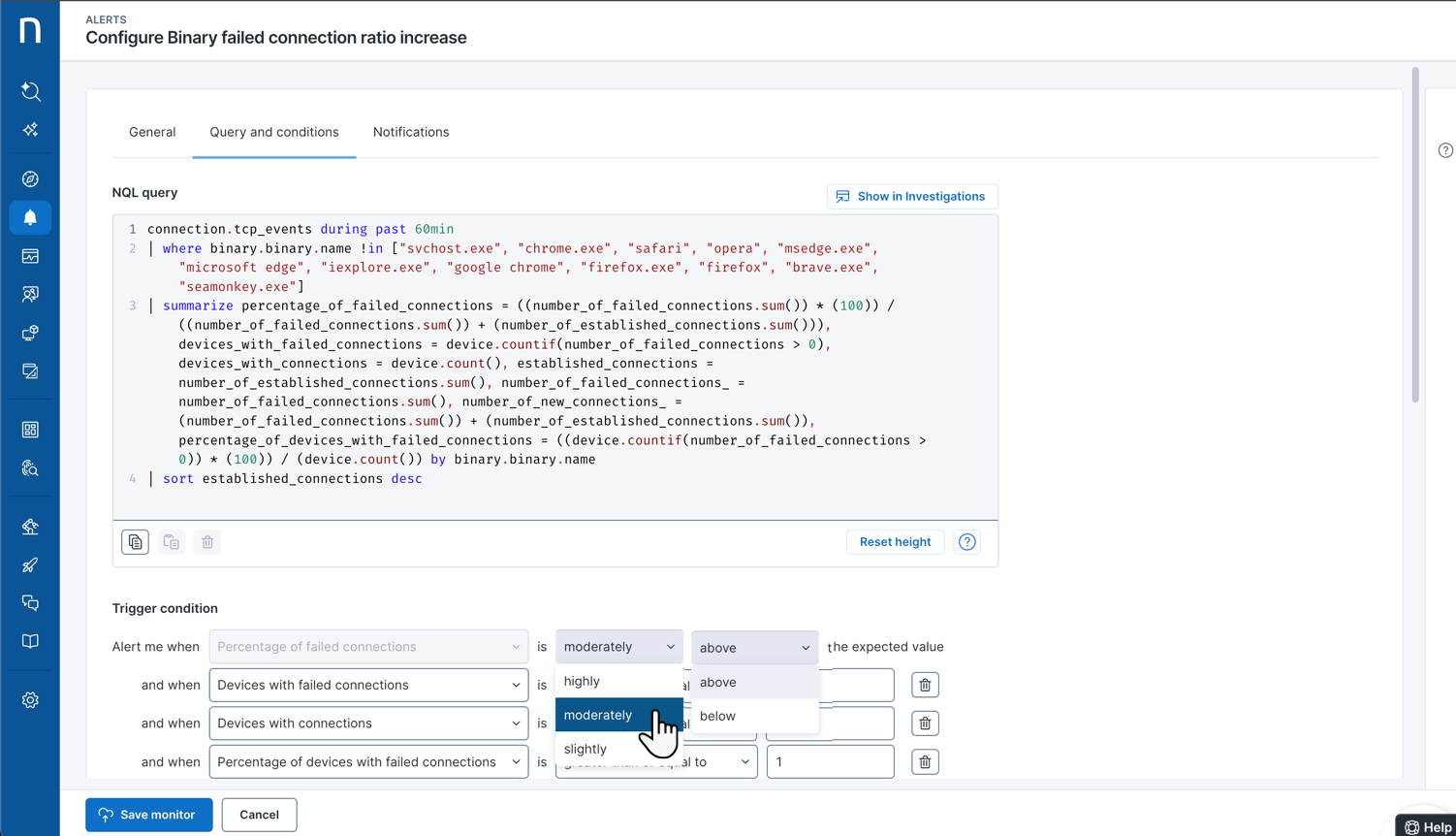Expand the Devices with failed connections dropdown
The height and width of the screenshot is (836, 1456).
tap(368, 685)
